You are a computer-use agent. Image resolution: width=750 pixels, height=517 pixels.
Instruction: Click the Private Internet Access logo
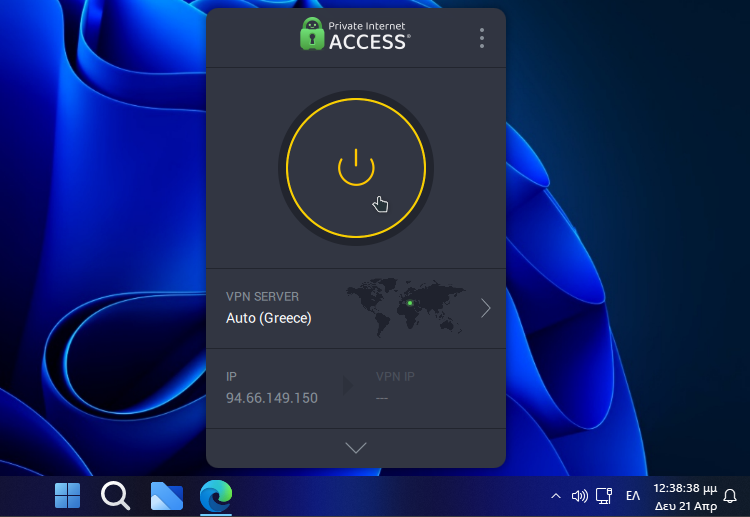tap(355, 34)
